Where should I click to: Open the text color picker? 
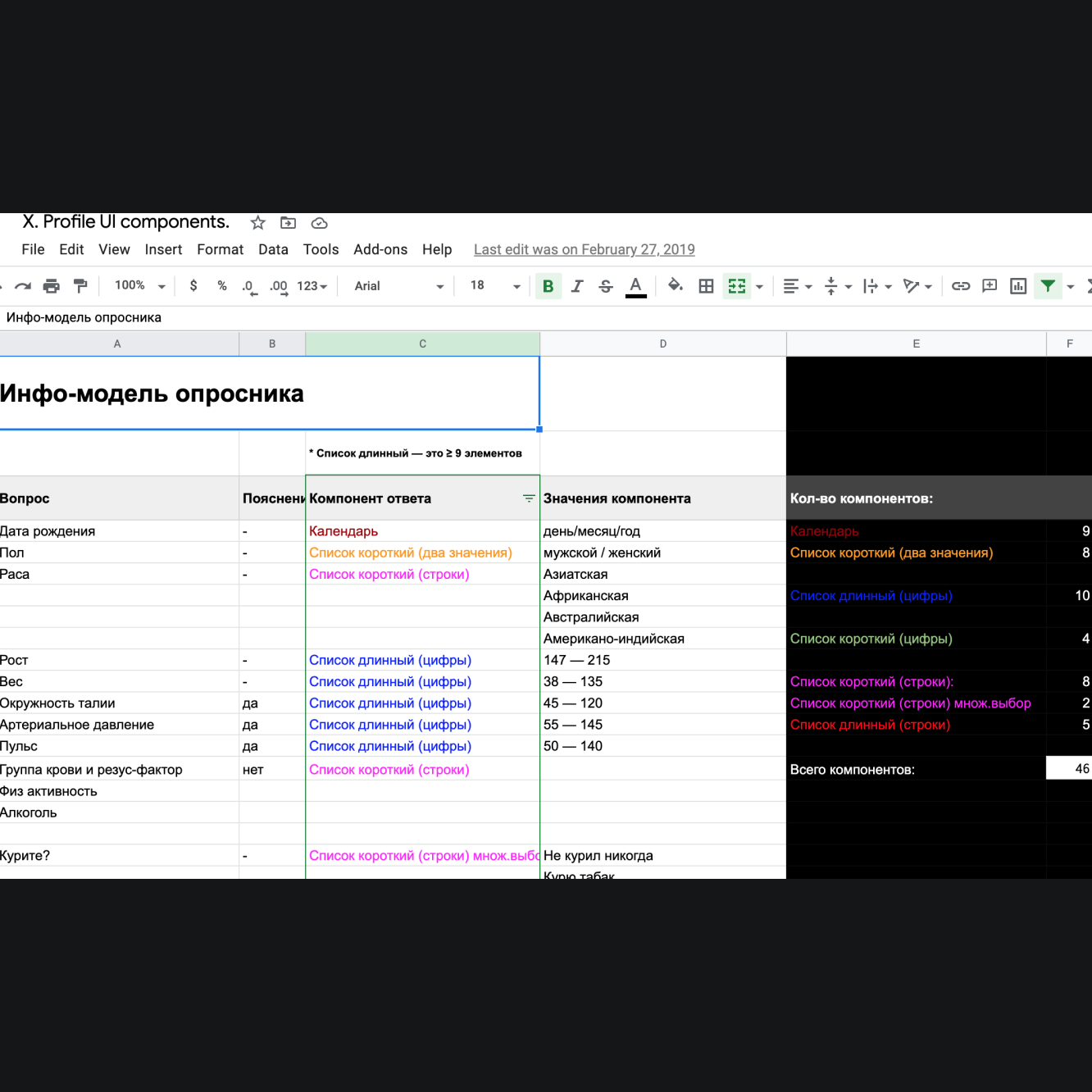(635, 286)
